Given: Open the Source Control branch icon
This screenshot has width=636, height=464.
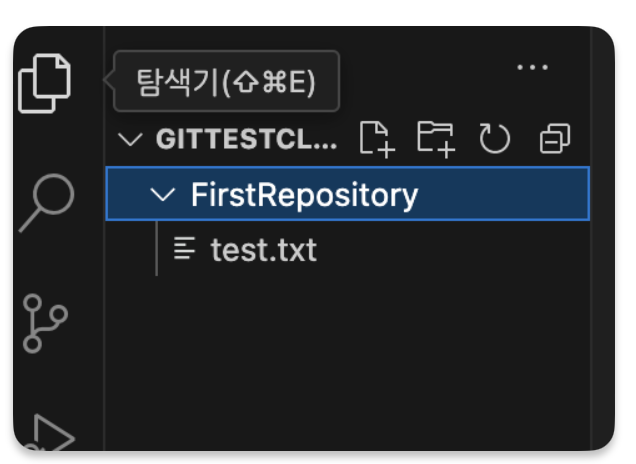Looking at the screenshot, I should [45, 323].
